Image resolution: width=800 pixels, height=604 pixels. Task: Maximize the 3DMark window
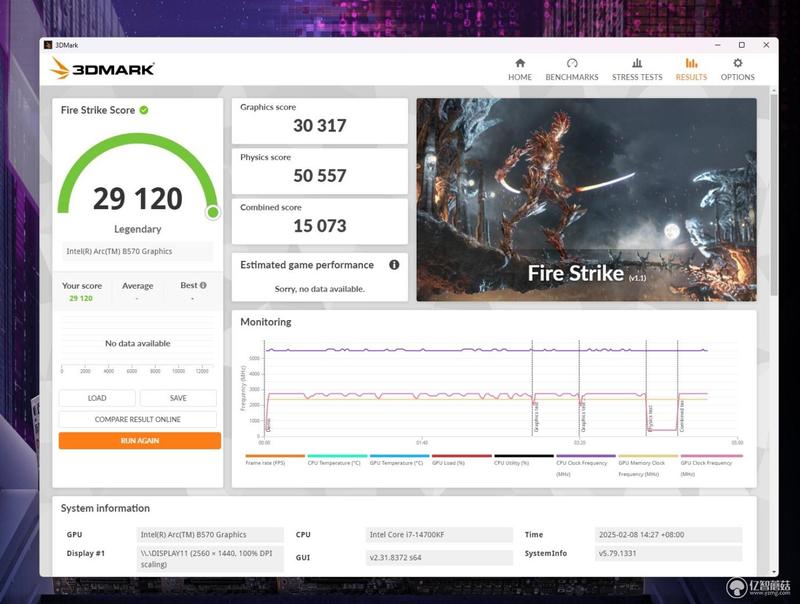[742, 45]
